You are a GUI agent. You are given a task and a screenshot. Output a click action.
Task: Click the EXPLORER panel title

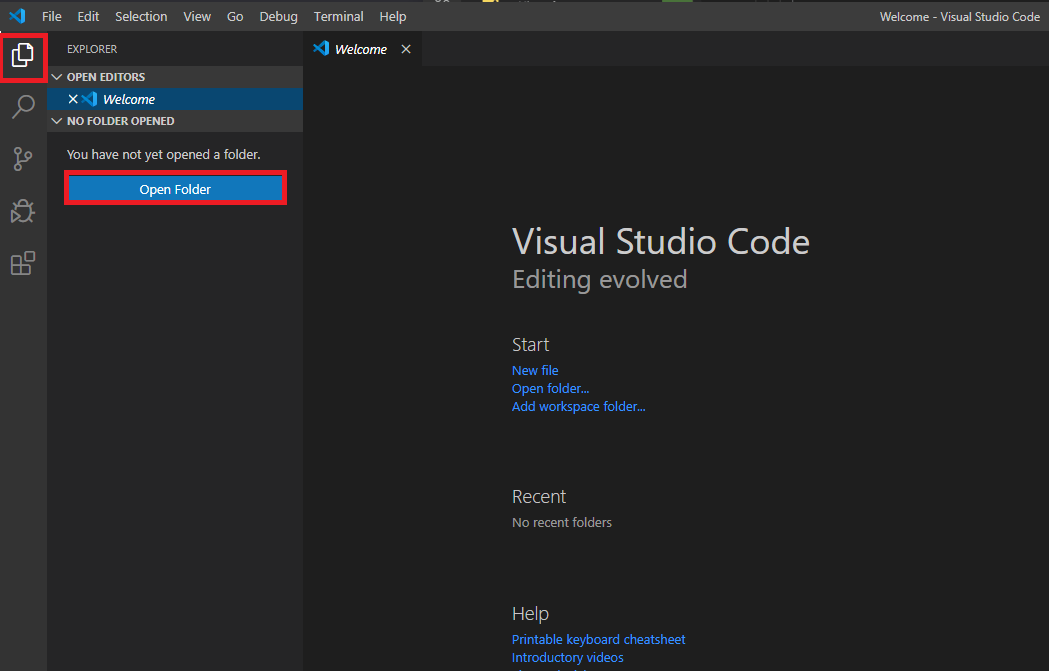click(92, 50)
